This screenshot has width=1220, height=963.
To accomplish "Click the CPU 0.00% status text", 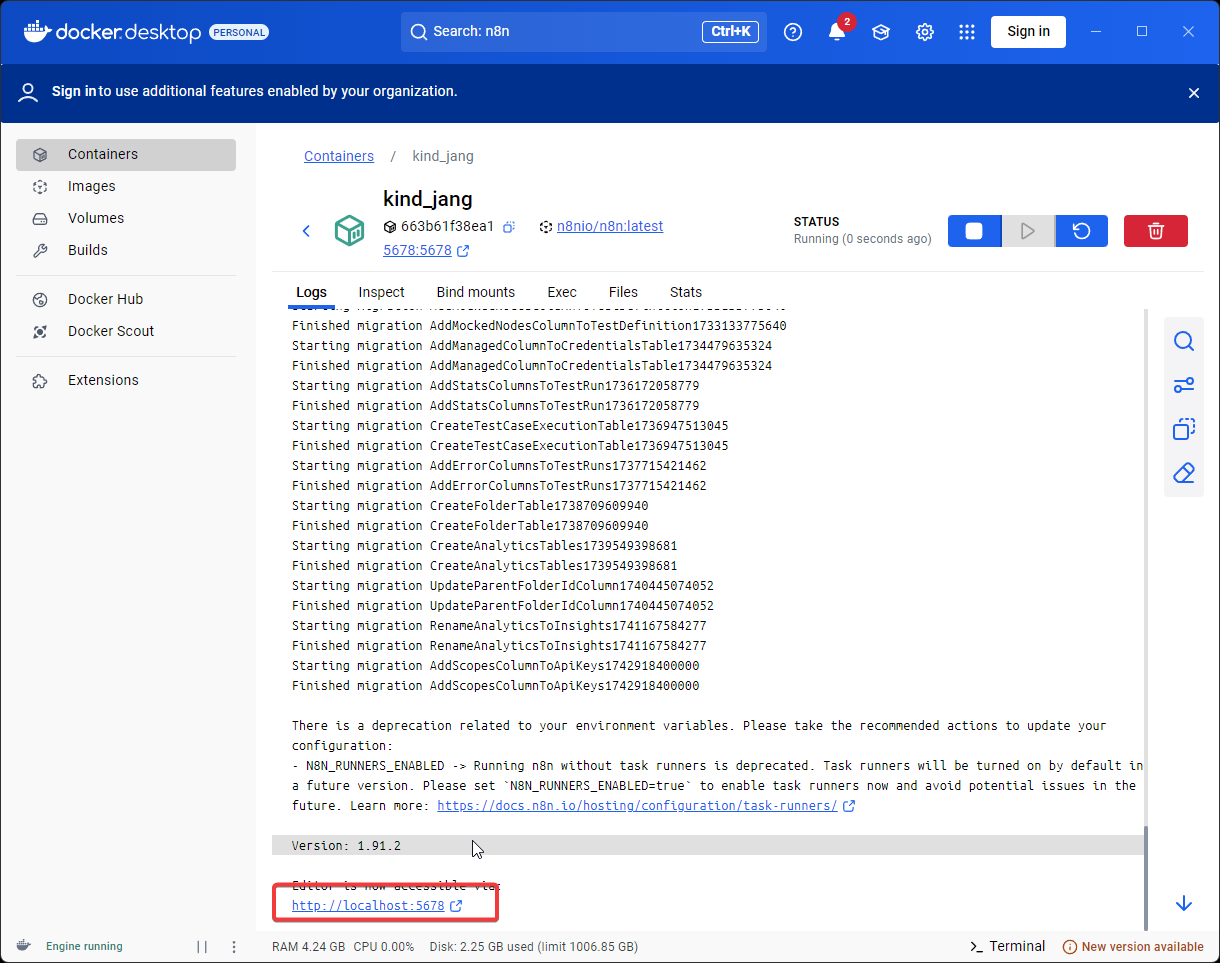I will (384, 946).
